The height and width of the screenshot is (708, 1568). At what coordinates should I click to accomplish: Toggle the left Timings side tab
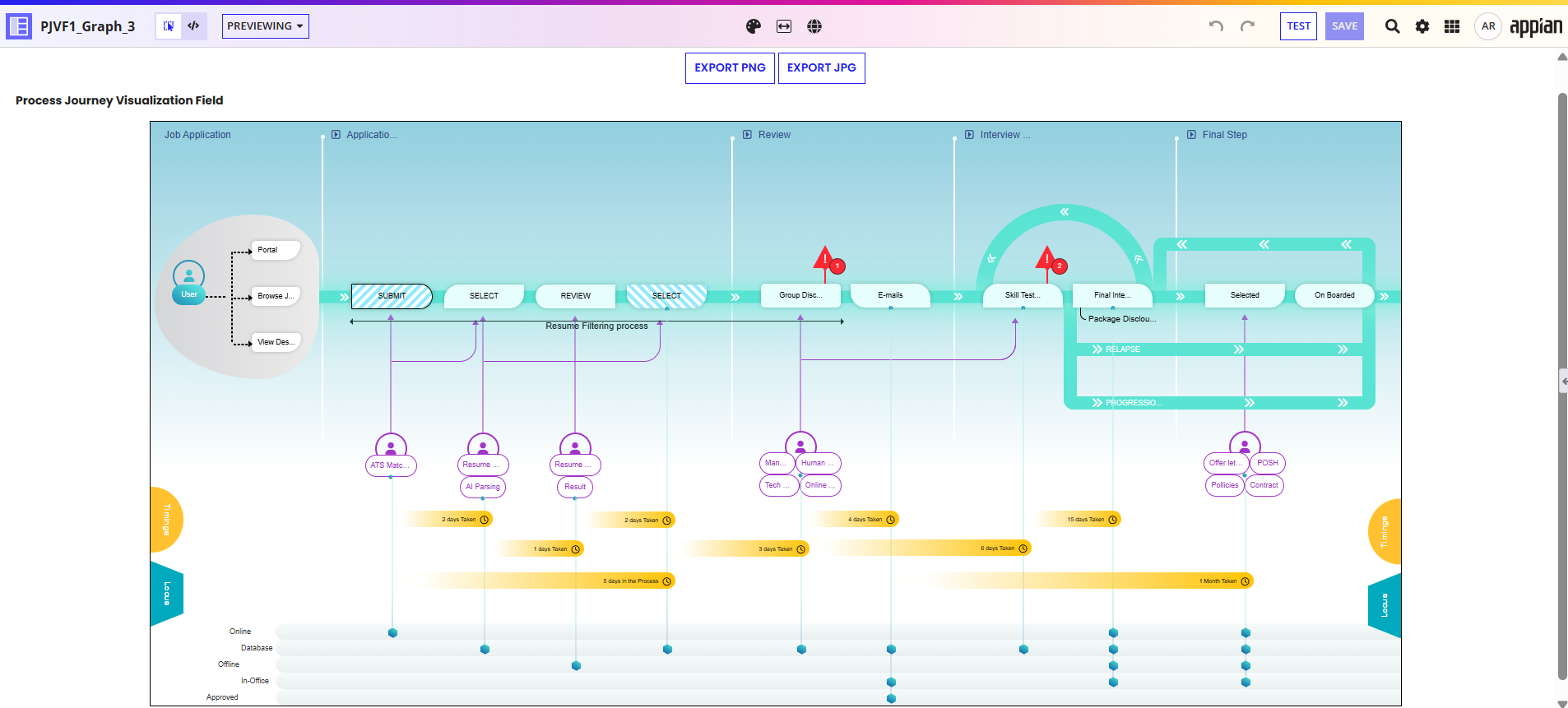(166, 520)
